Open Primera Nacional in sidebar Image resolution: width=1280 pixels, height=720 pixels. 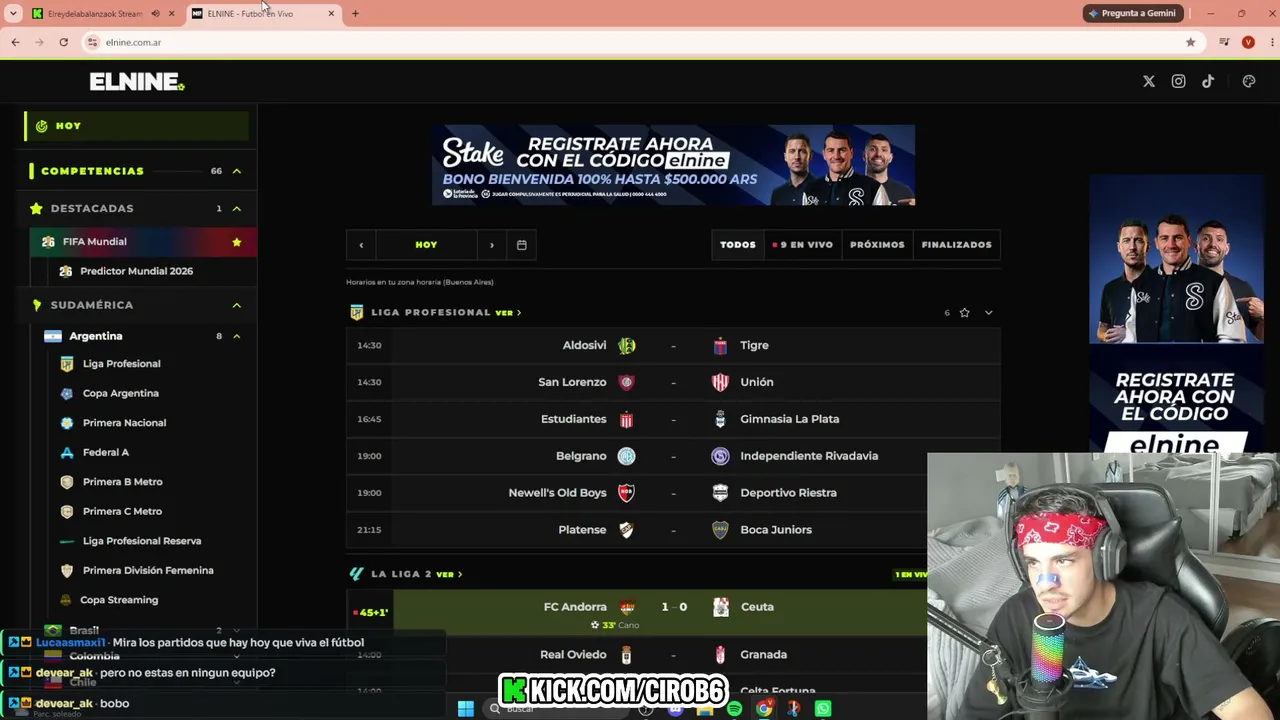124,423
